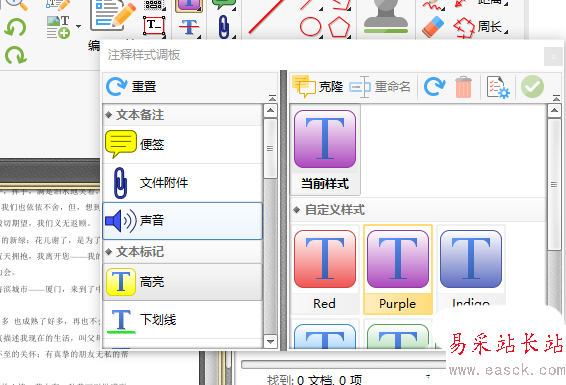
Task: Select the Highlight (高亮) text markup
Action: [x=183, y=282]
